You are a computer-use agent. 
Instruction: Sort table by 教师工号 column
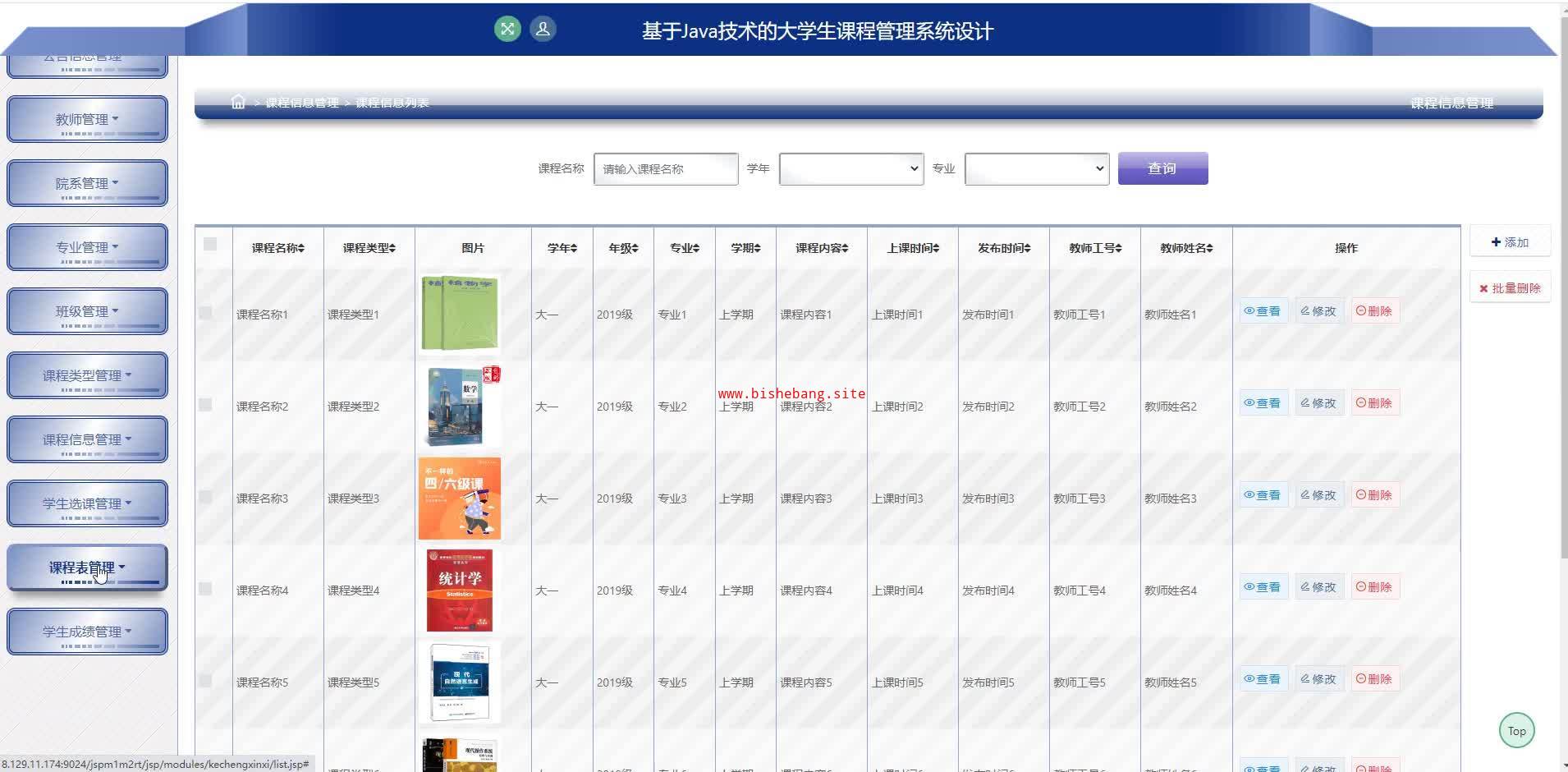click(x=1095, y=248)
